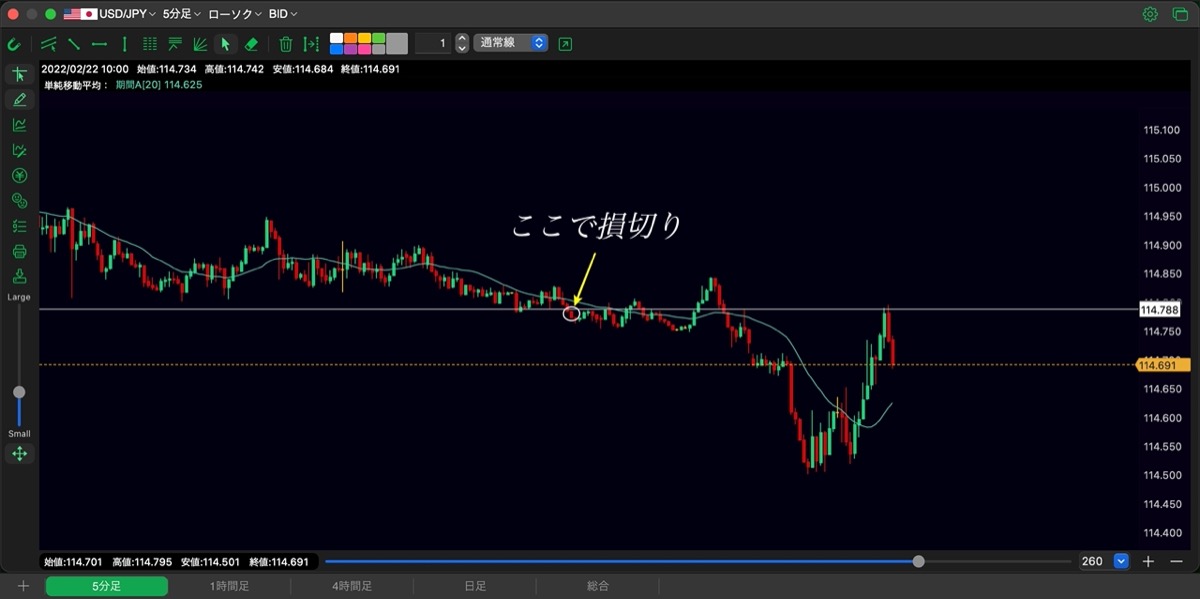This screenshot has height=599, width=1200.
Task: Switch to the 日足 tab
Action: tap(475, 587)
